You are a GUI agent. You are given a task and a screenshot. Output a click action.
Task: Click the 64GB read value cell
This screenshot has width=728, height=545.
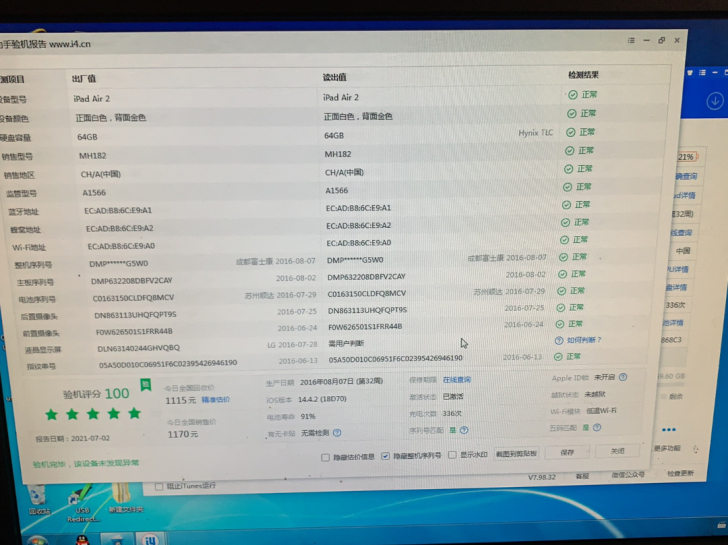coord(334,136)
